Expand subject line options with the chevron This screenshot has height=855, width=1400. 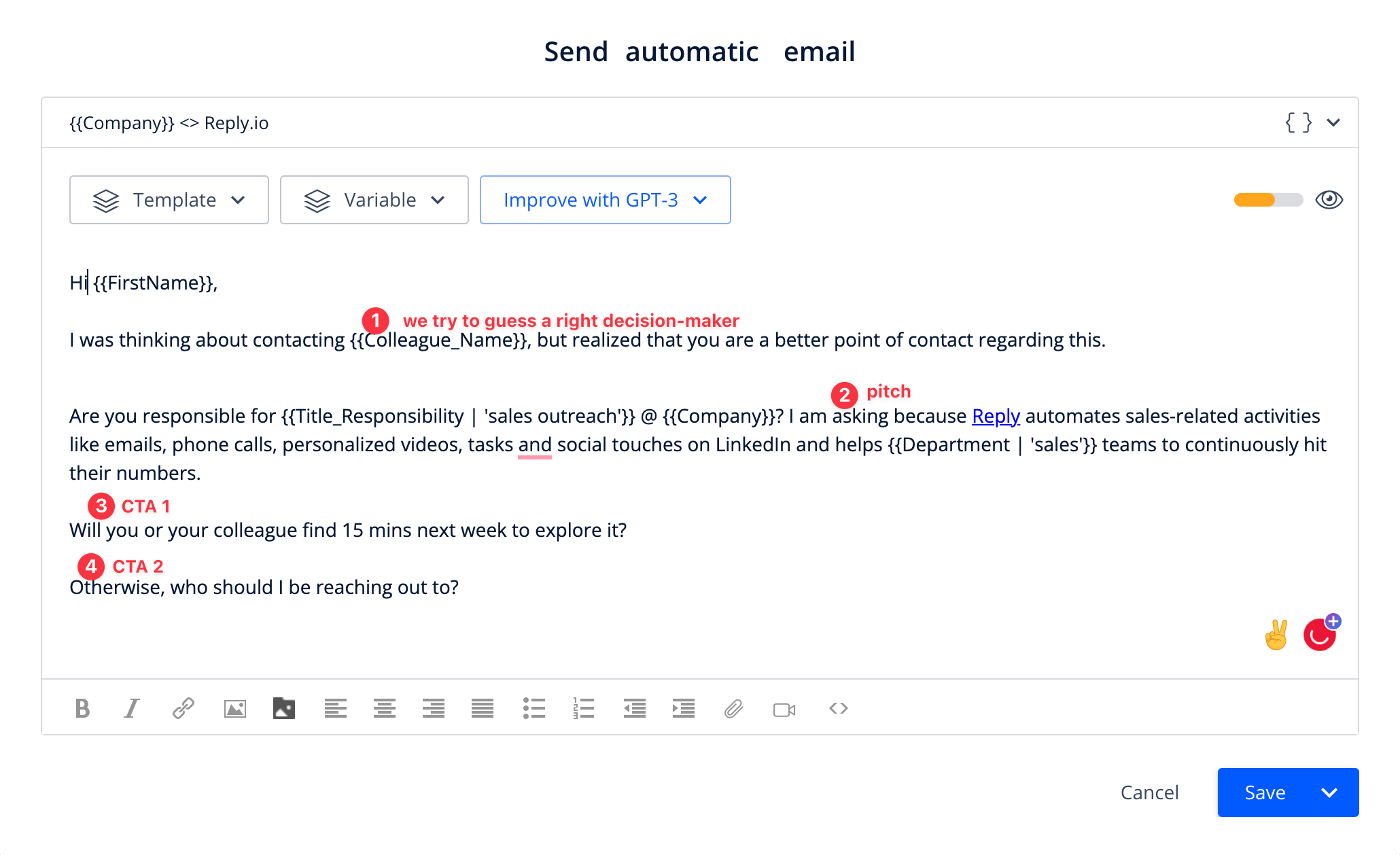[x=1334, y=122]
